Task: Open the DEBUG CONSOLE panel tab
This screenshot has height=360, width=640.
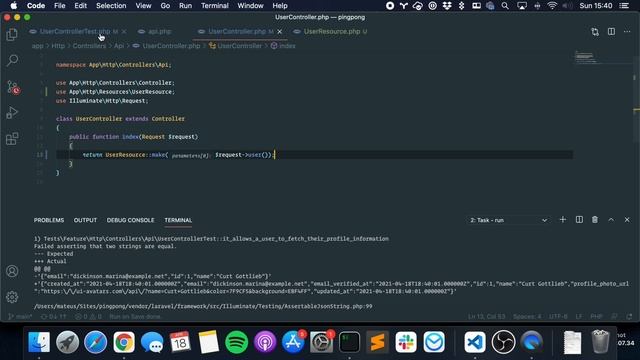Action: tap(131, 220)
